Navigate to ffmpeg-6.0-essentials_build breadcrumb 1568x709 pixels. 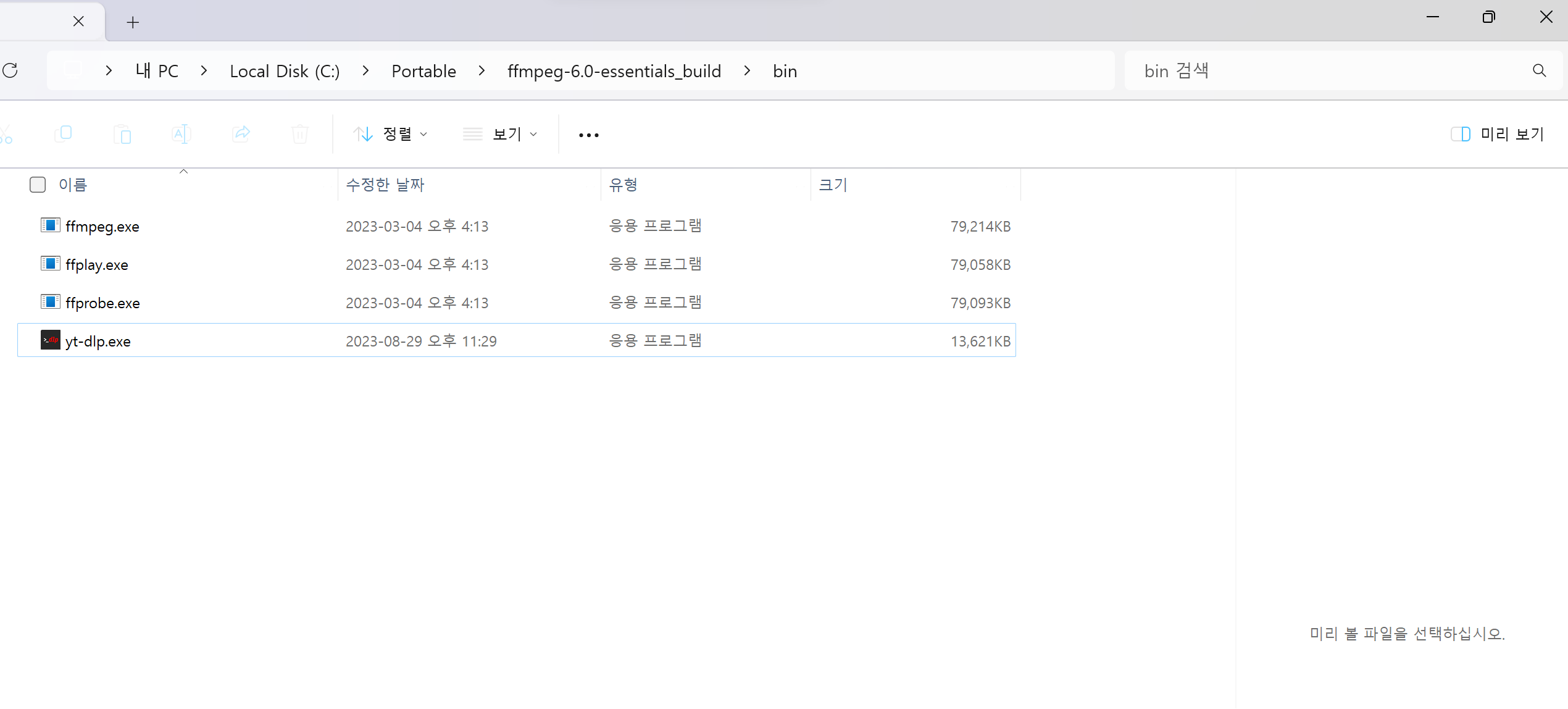[614, 71]
